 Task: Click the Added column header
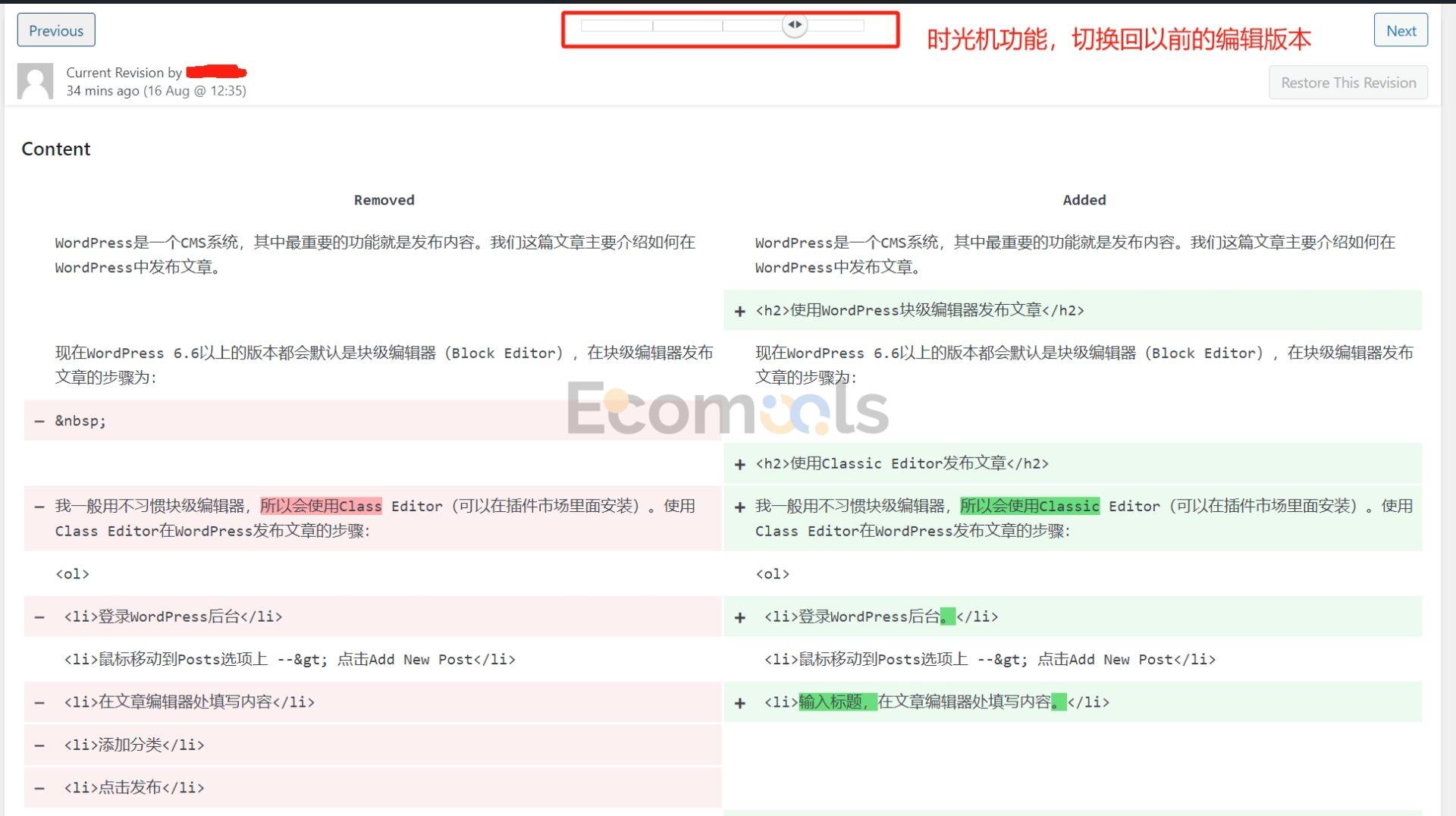coord(1084,200)
